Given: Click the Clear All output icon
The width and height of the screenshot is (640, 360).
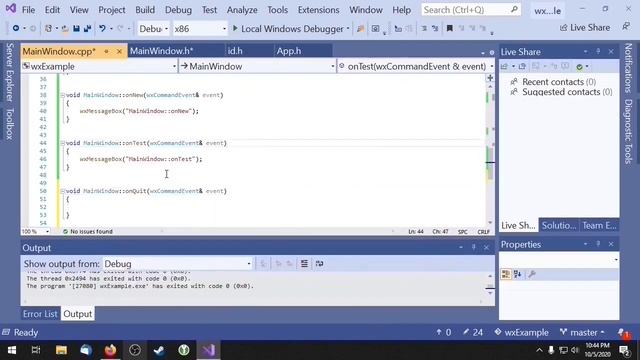Looking at the screenshot, I should (304, 264).
